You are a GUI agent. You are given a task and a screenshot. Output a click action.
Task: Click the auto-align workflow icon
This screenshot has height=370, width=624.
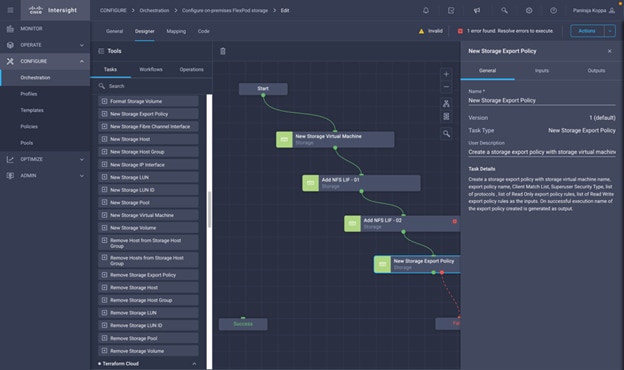[446, 104]
